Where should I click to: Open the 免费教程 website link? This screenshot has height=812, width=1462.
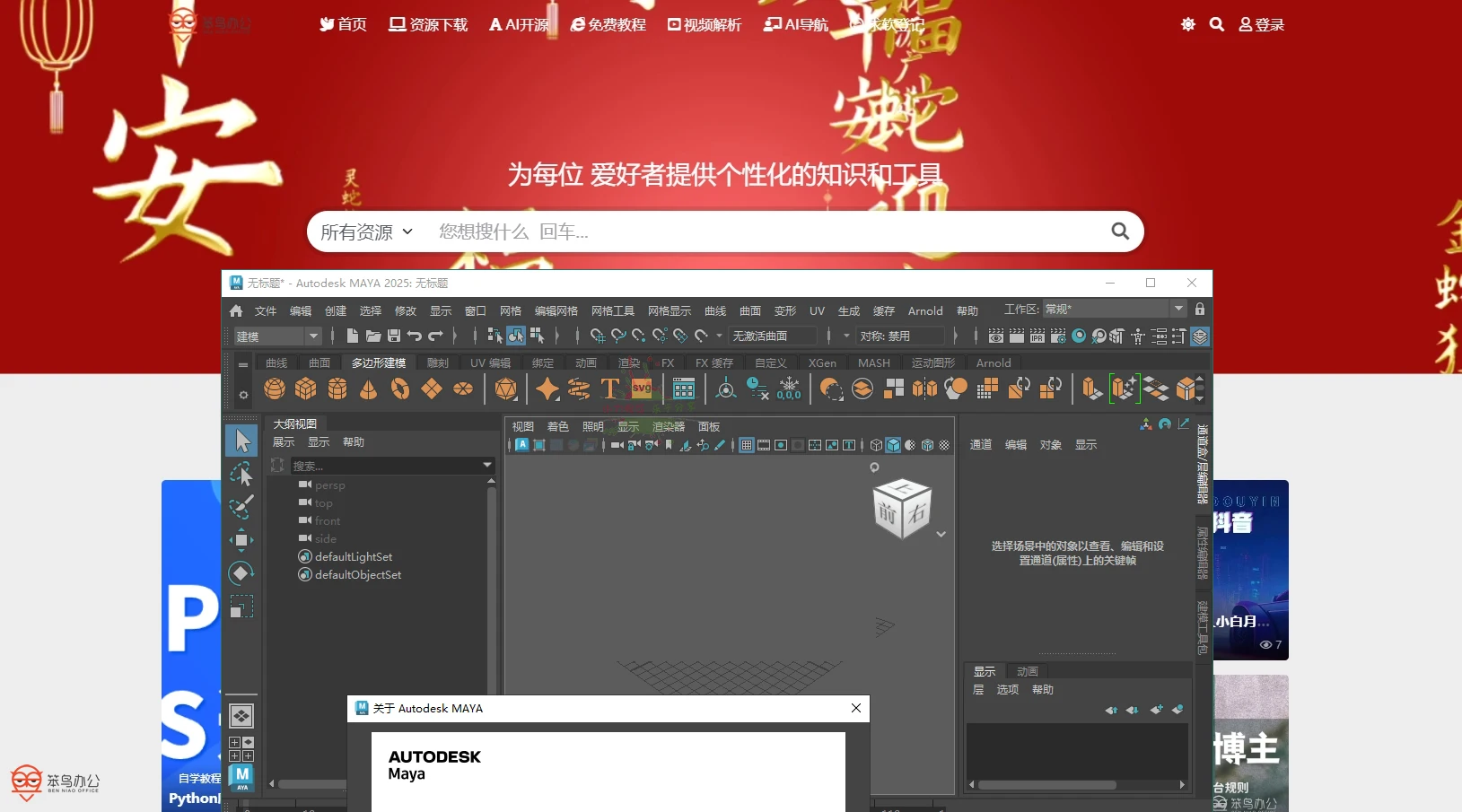click(x=608, y=24)
